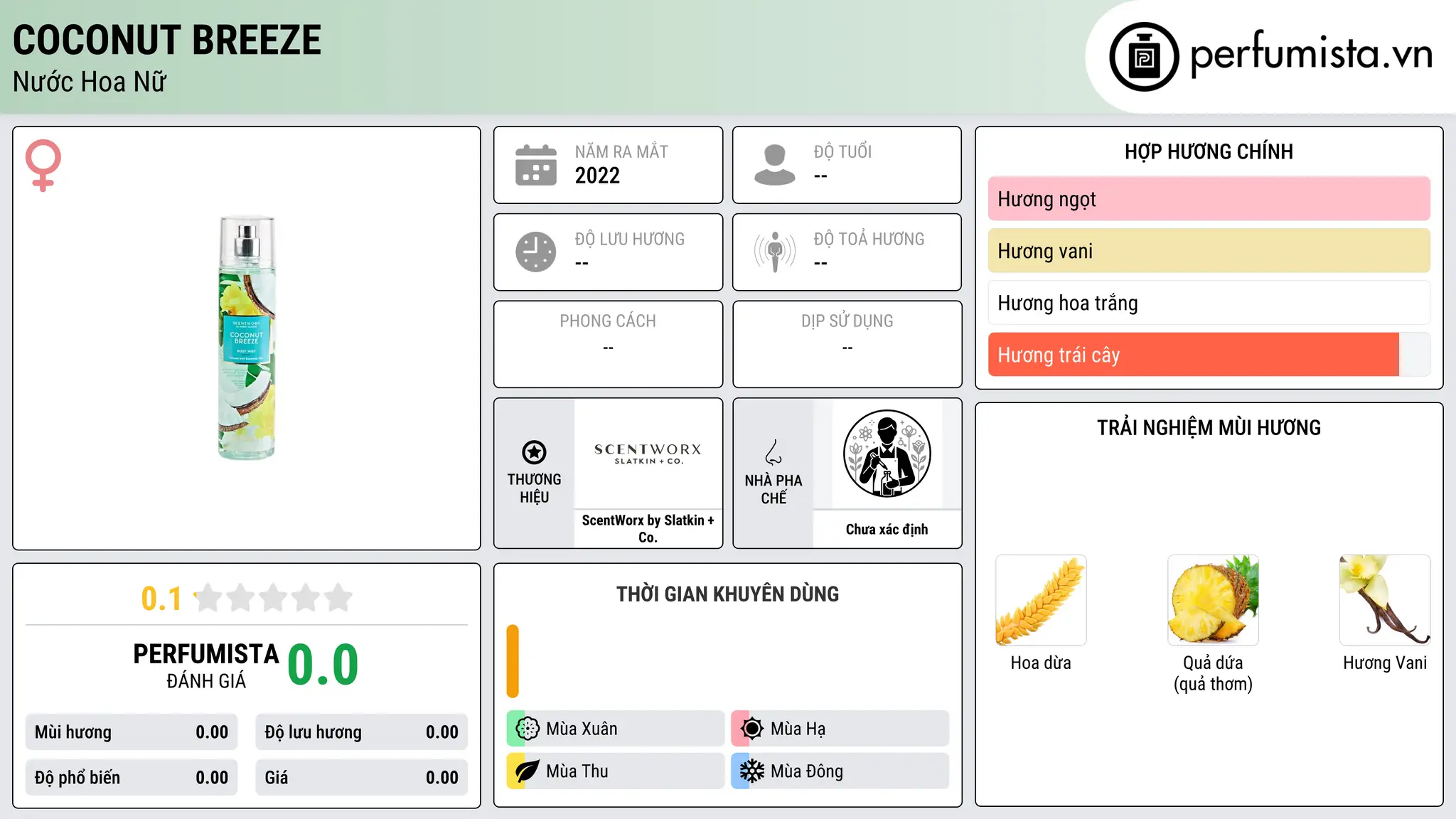
Task: Click the Quả dứa (quả thơm) caption
Action: point(1213,673)
